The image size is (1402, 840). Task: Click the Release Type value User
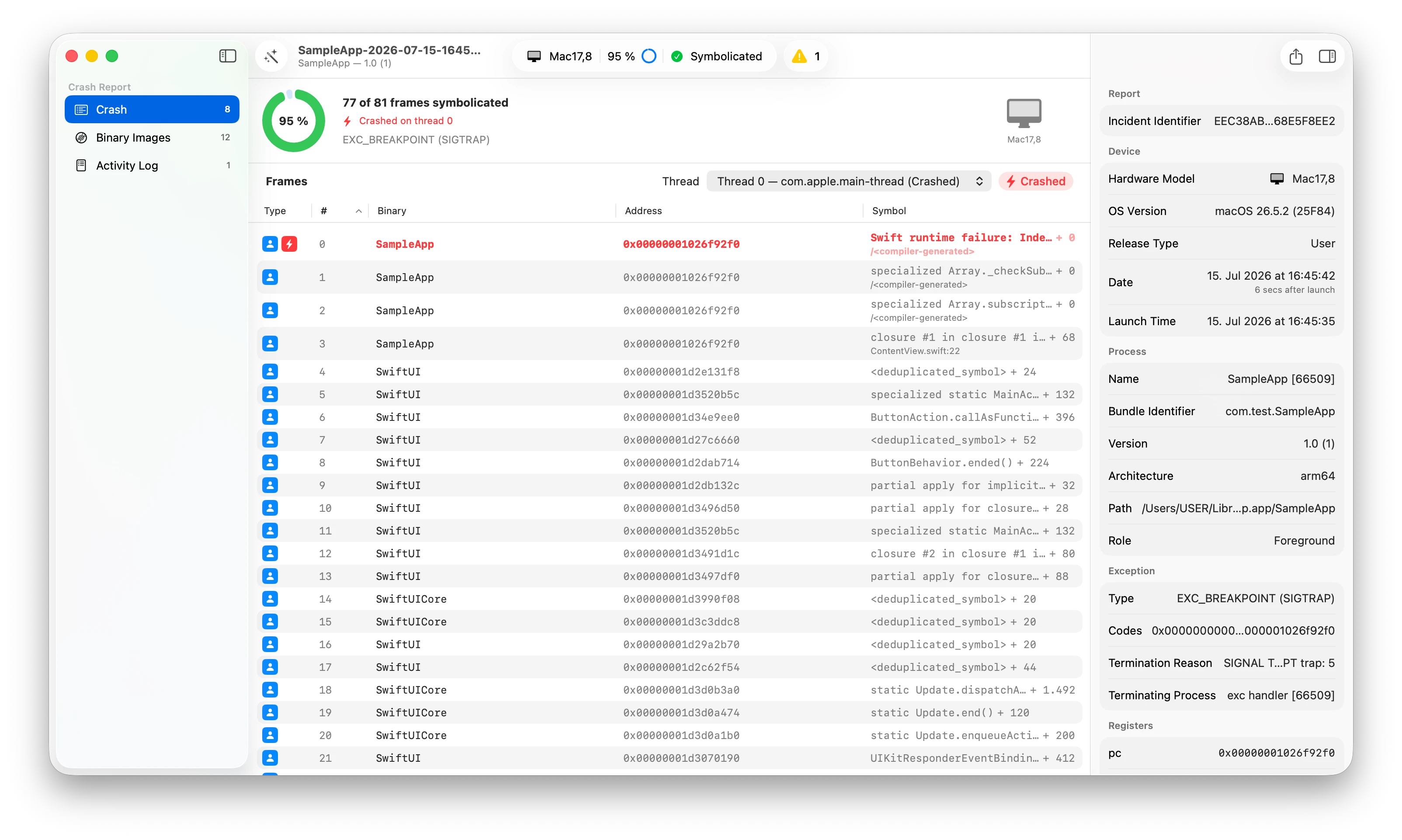(1323, 243)
